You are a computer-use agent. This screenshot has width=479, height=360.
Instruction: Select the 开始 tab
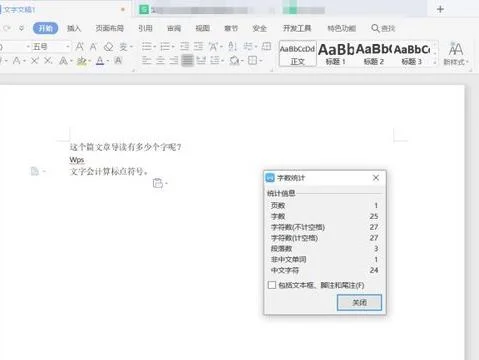coord(46,28)
